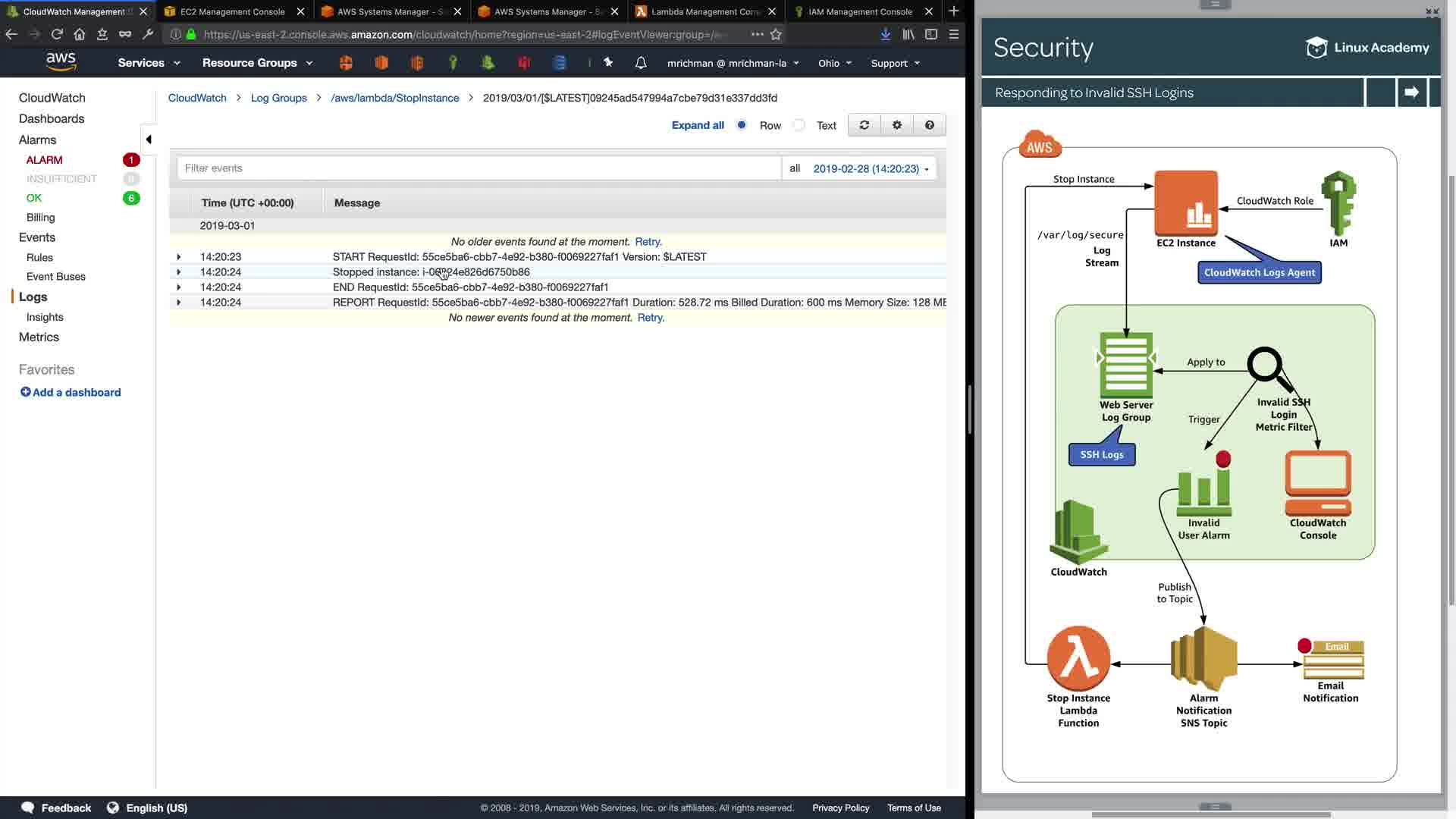
Task: Click the pin shortcuts icon in AWS navbar
Action: [x=608, y=63]
